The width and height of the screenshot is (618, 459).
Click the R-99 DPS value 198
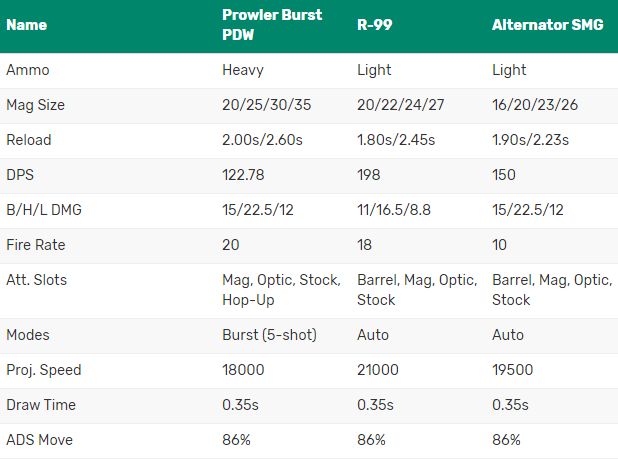(x=369, y=175)
